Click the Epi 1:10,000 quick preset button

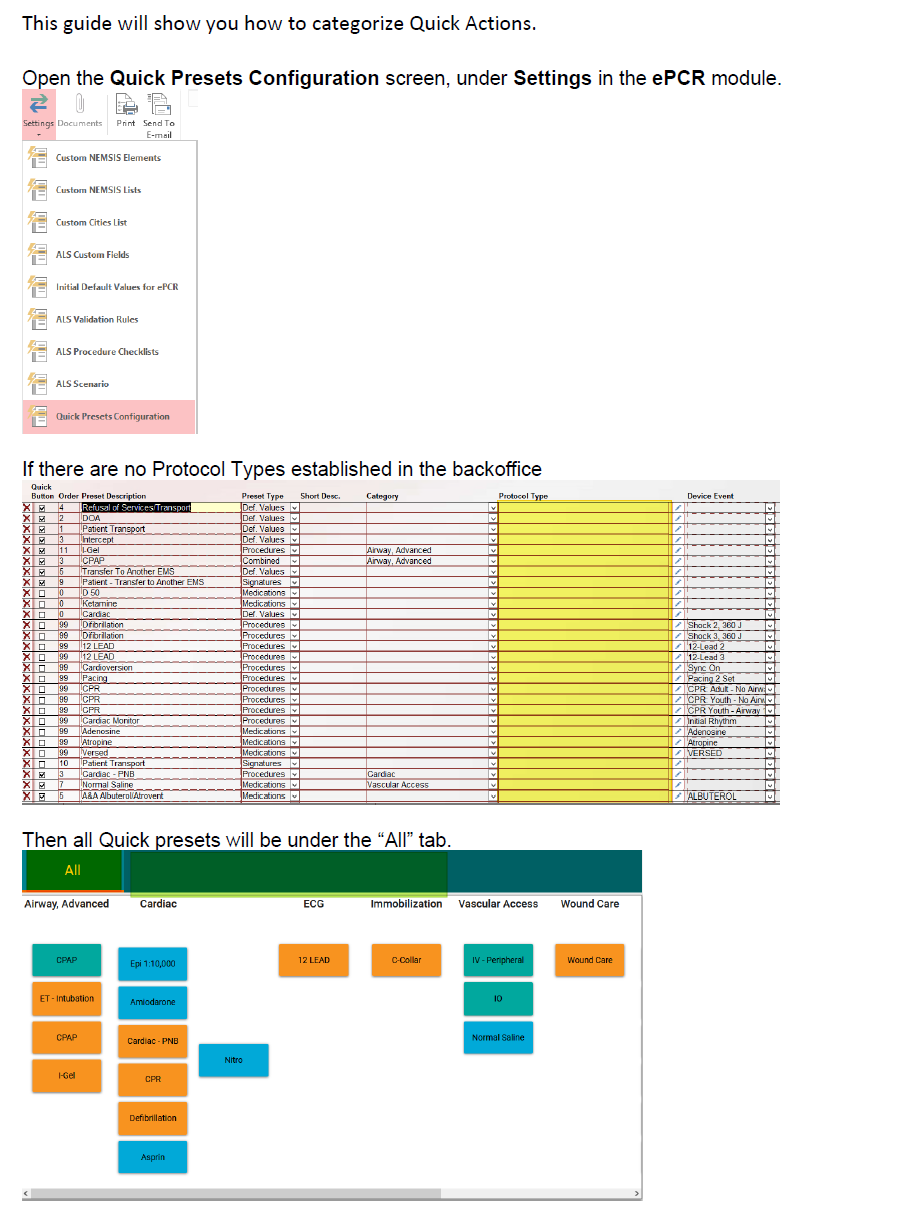point(153,964)
